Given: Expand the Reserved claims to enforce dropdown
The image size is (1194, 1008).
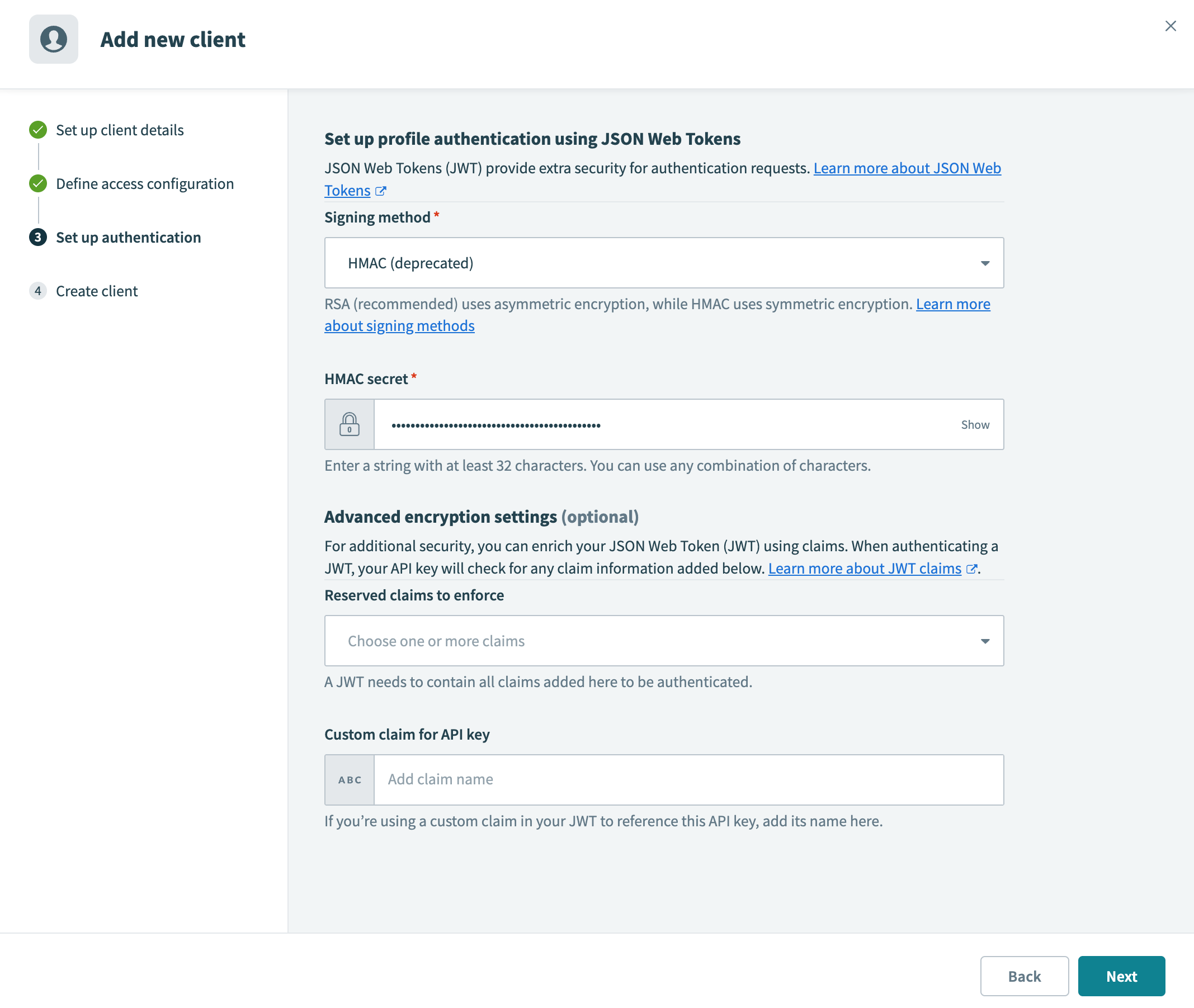Looking at the screenshot, I should point(663,641).
